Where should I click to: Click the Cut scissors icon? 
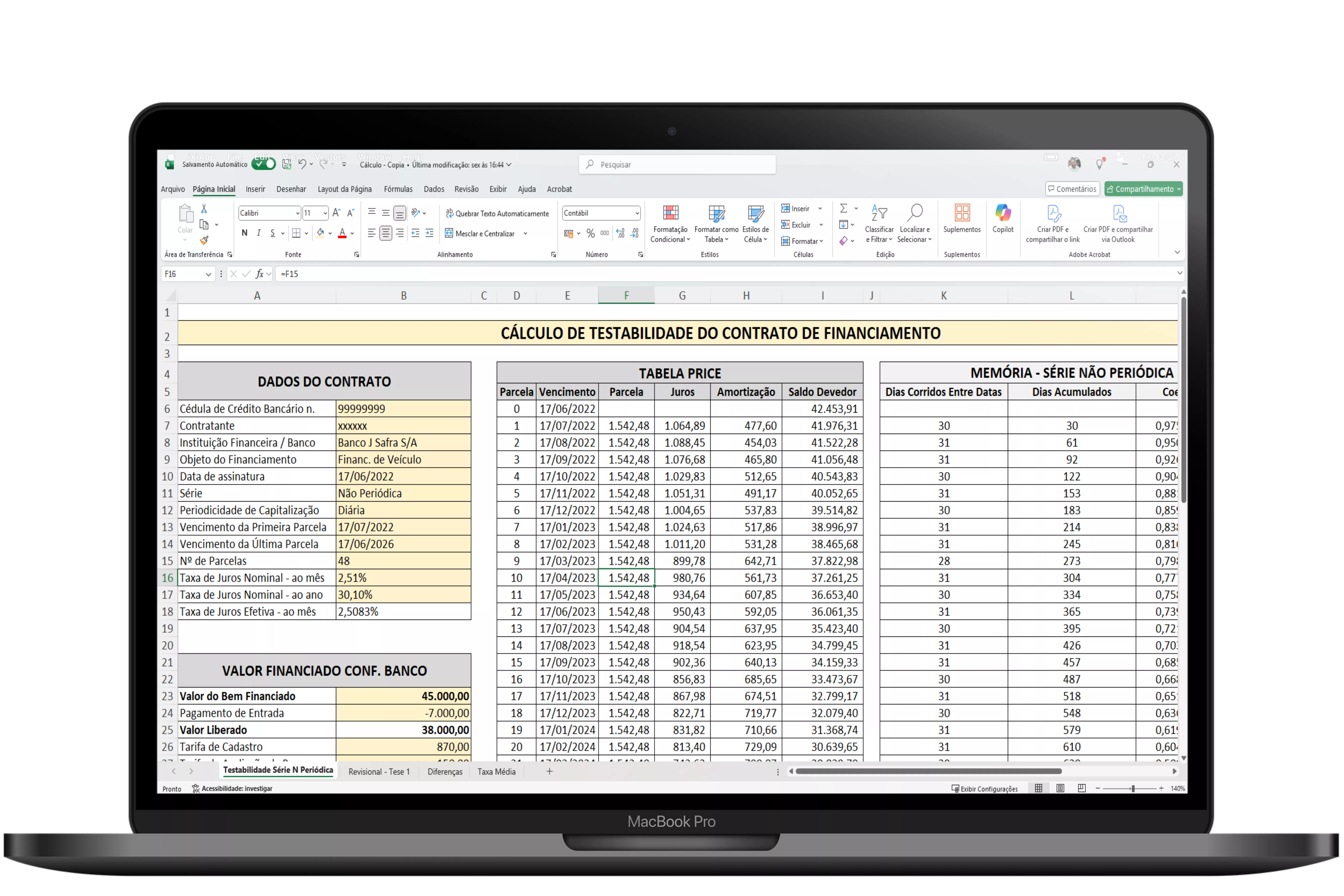pyautogui.click(x=204, y=209)
